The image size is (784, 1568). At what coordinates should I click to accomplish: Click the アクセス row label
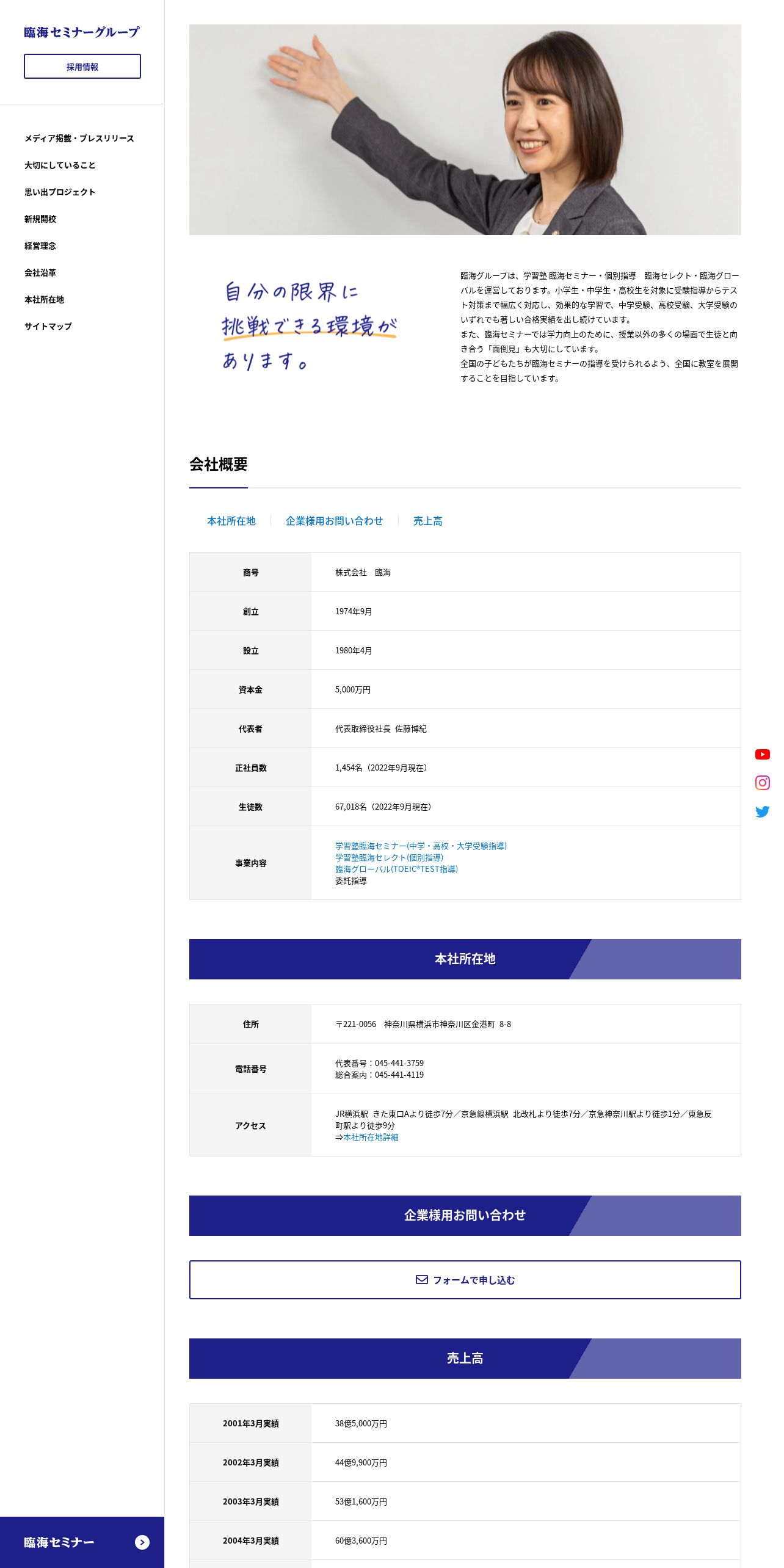coord(250,1125)
